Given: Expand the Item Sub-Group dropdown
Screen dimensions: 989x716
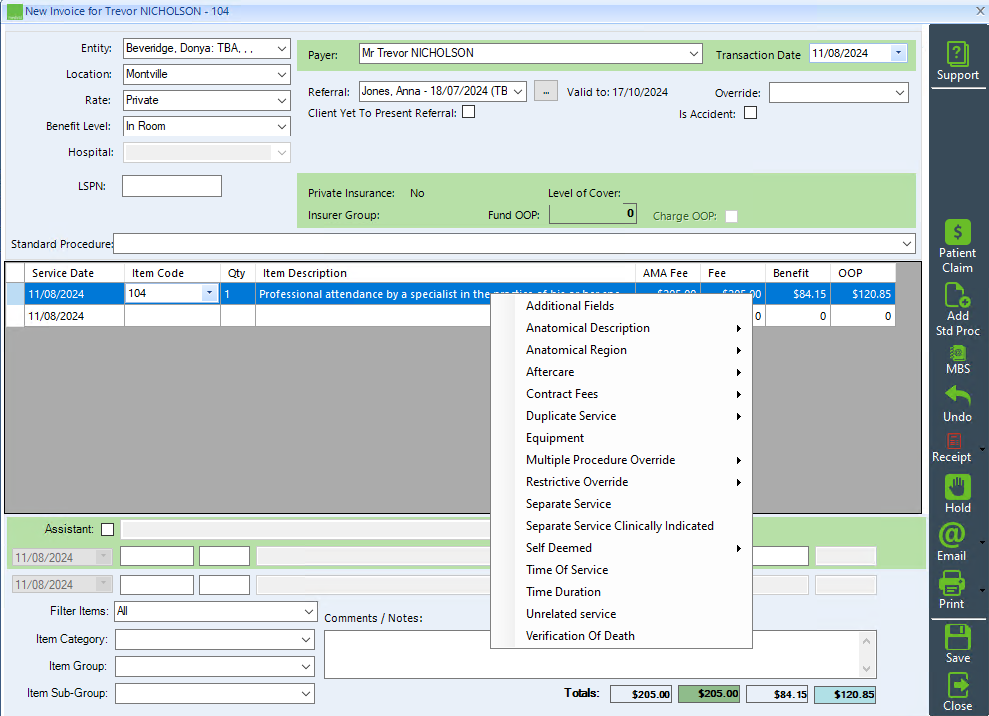Looking at the screenshot, I should 306,694.
